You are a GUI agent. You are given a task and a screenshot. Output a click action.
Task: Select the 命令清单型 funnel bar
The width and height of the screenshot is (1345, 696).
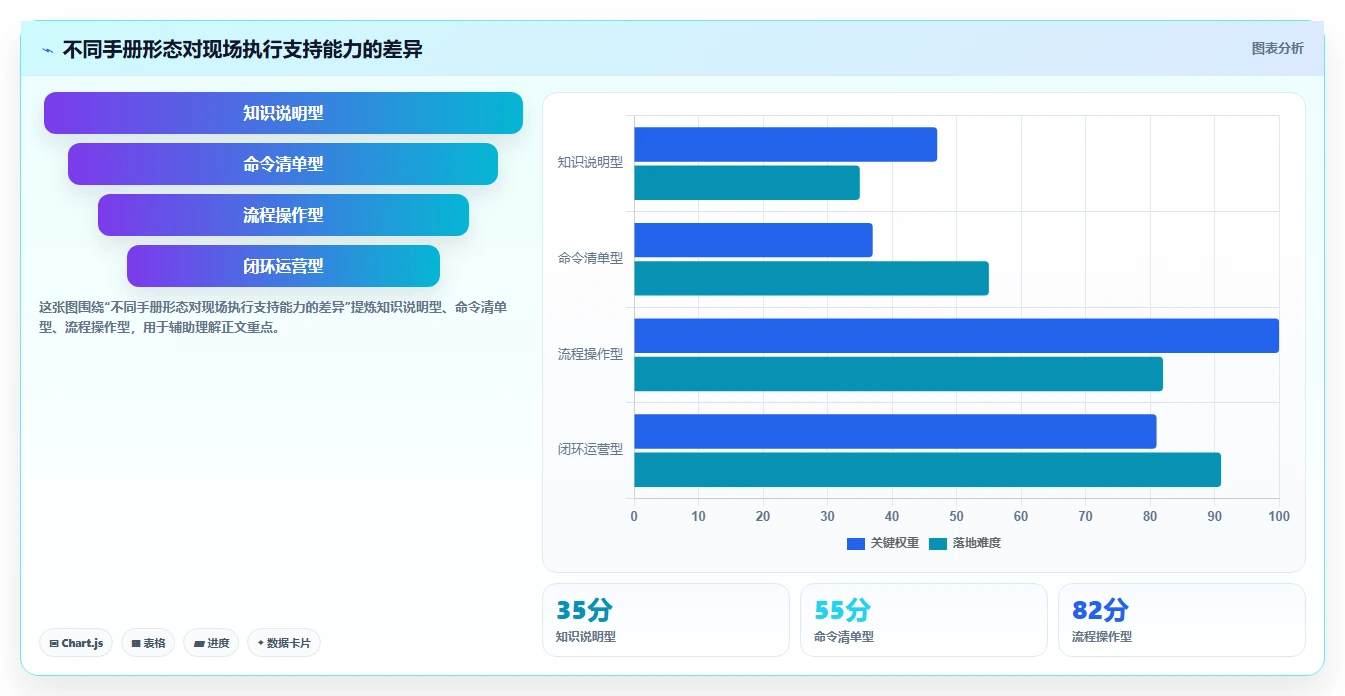point(283,164)
